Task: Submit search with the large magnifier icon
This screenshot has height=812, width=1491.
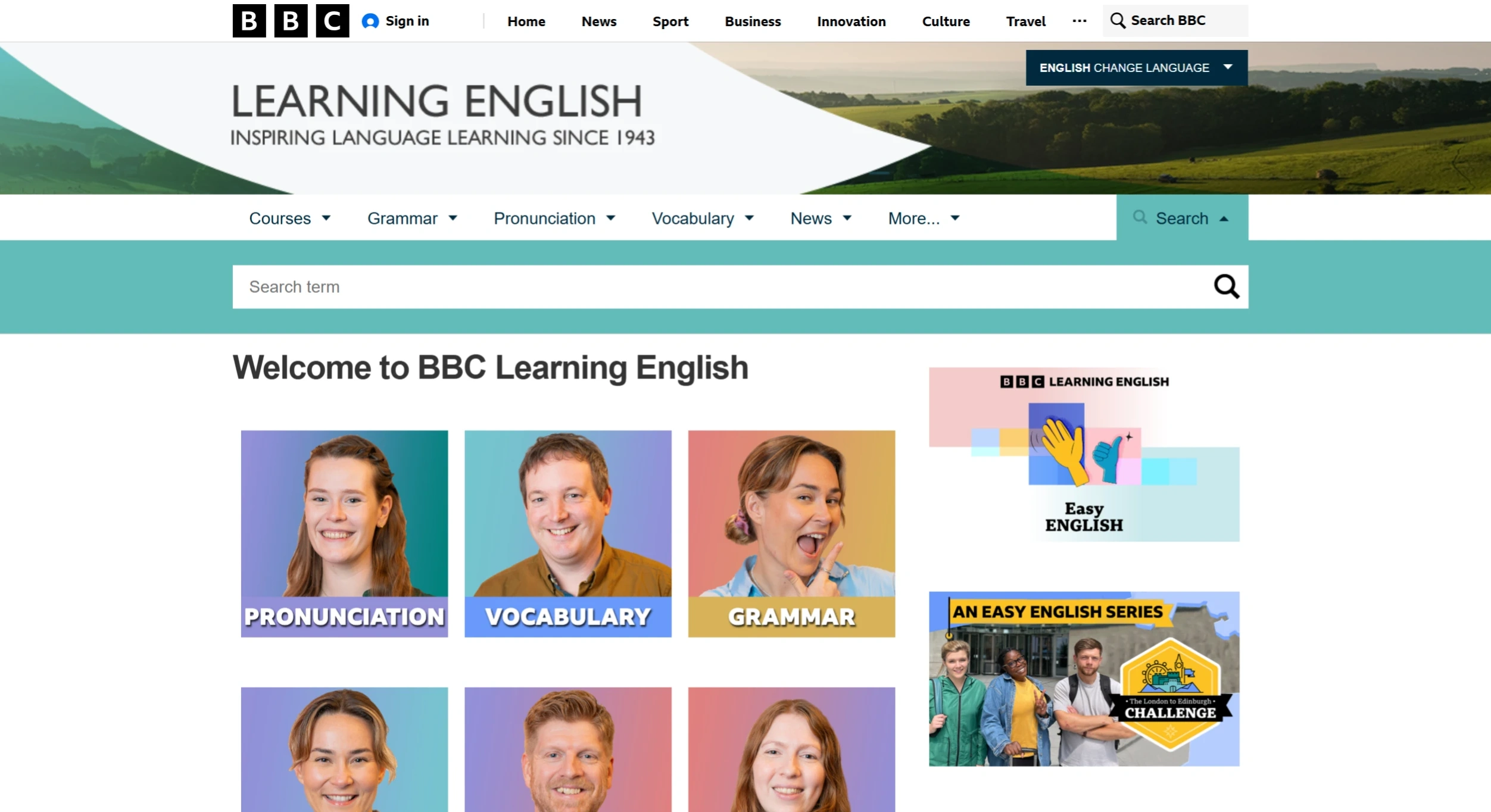Action: [x=1226, y=286]
